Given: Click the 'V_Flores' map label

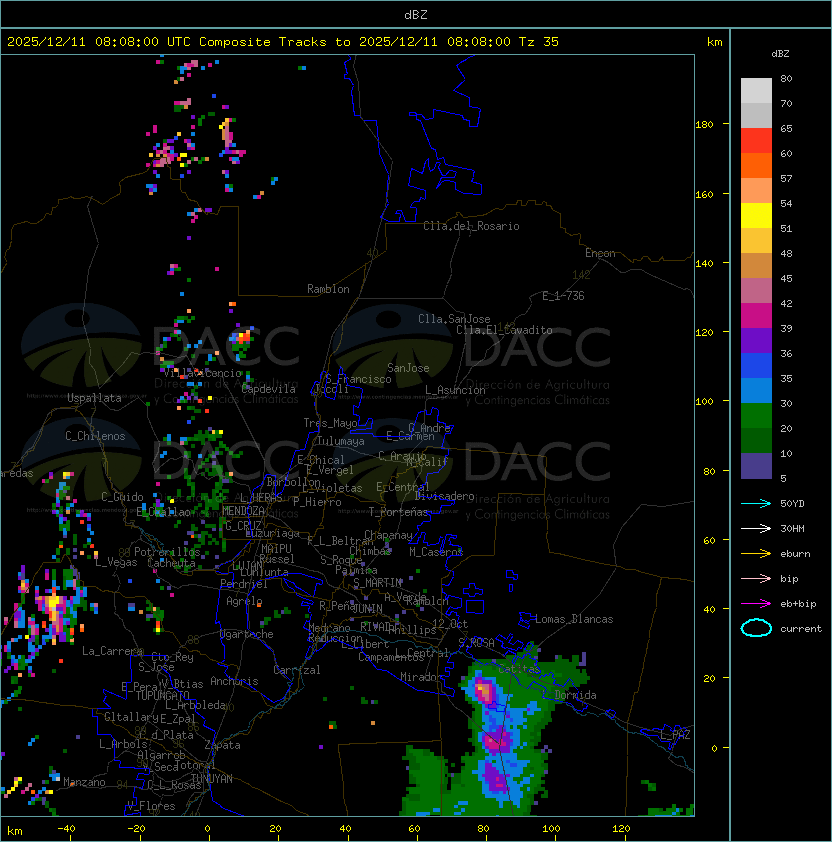Looking at the screenshot, I should [x=151, y=806].
